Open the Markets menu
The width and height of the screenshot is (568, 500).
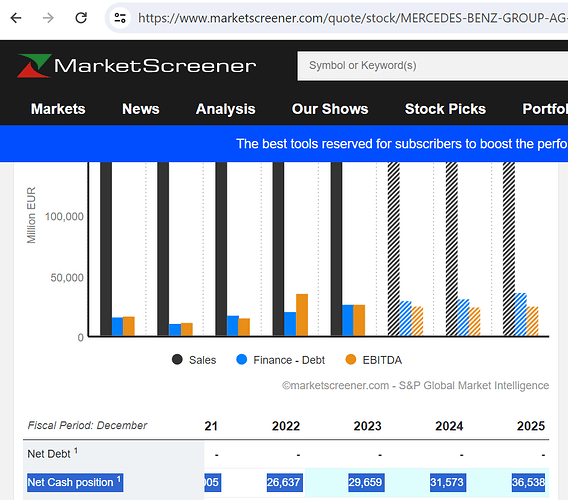point(58,109)
